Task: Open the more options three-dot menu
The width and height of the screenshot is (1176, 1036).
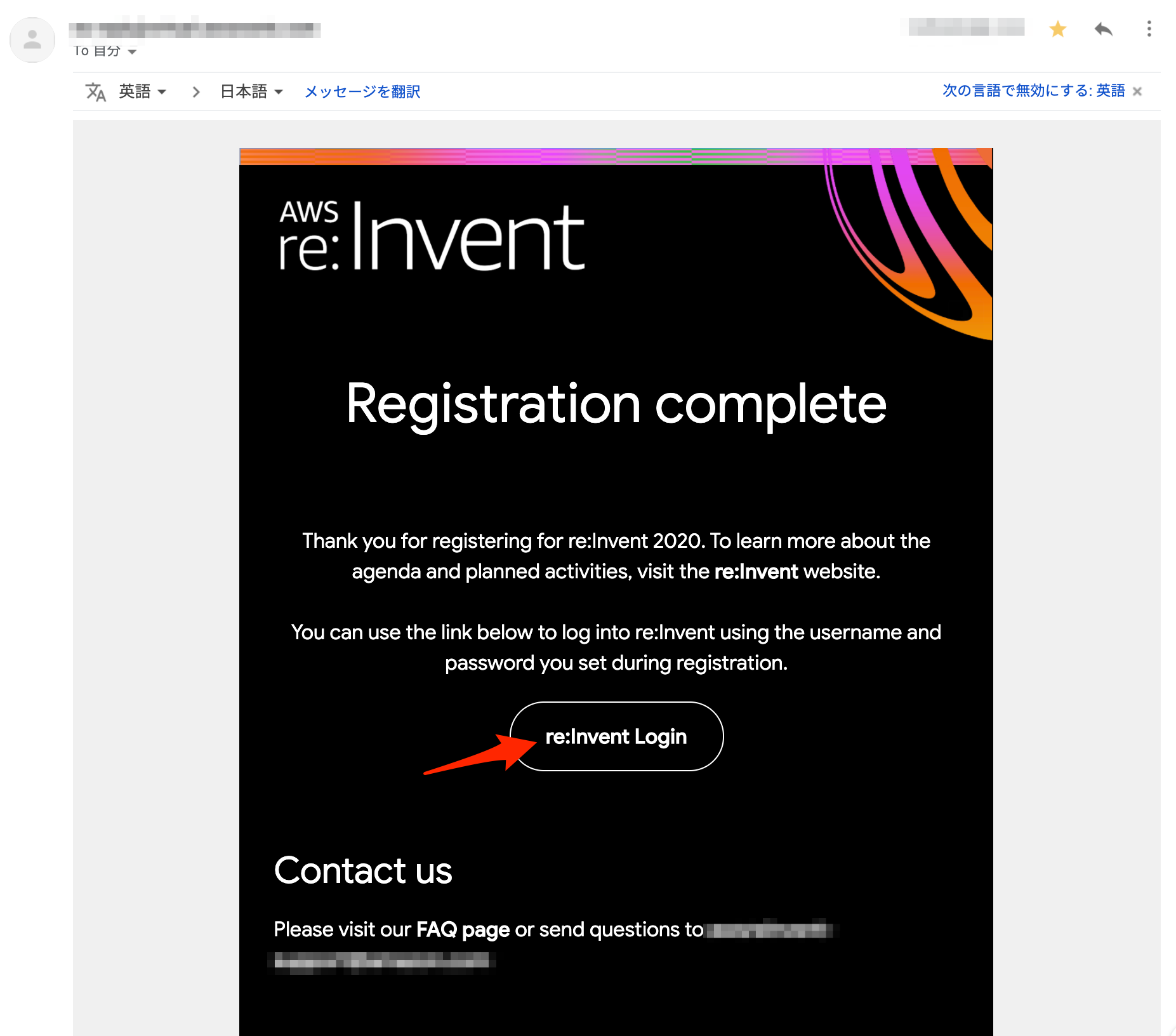Action: pyautogui.click(x=1149, y=29)
